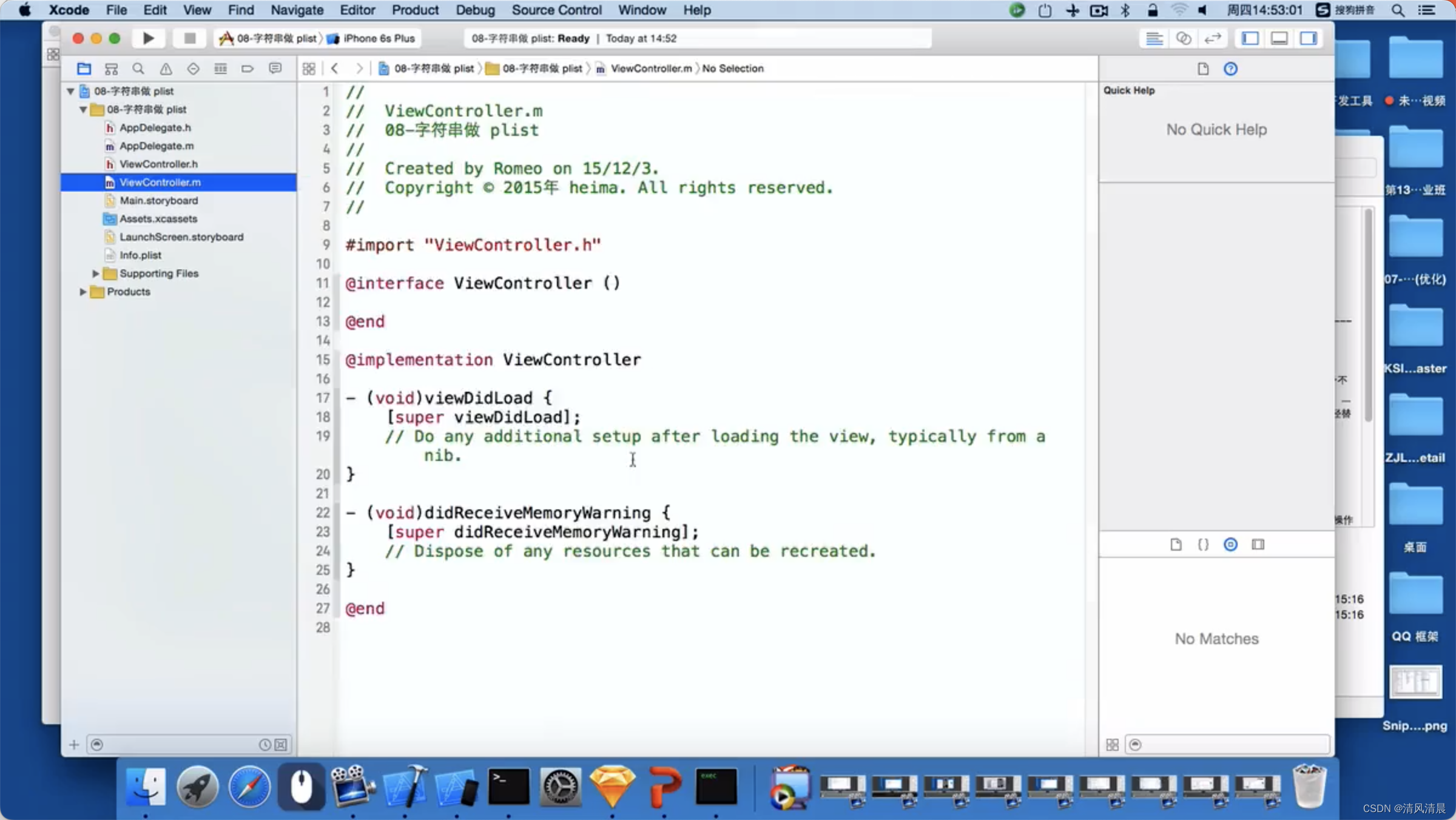Click the back navigation arrow
This screenshot has height=820, width=1456.
[334, 67]
